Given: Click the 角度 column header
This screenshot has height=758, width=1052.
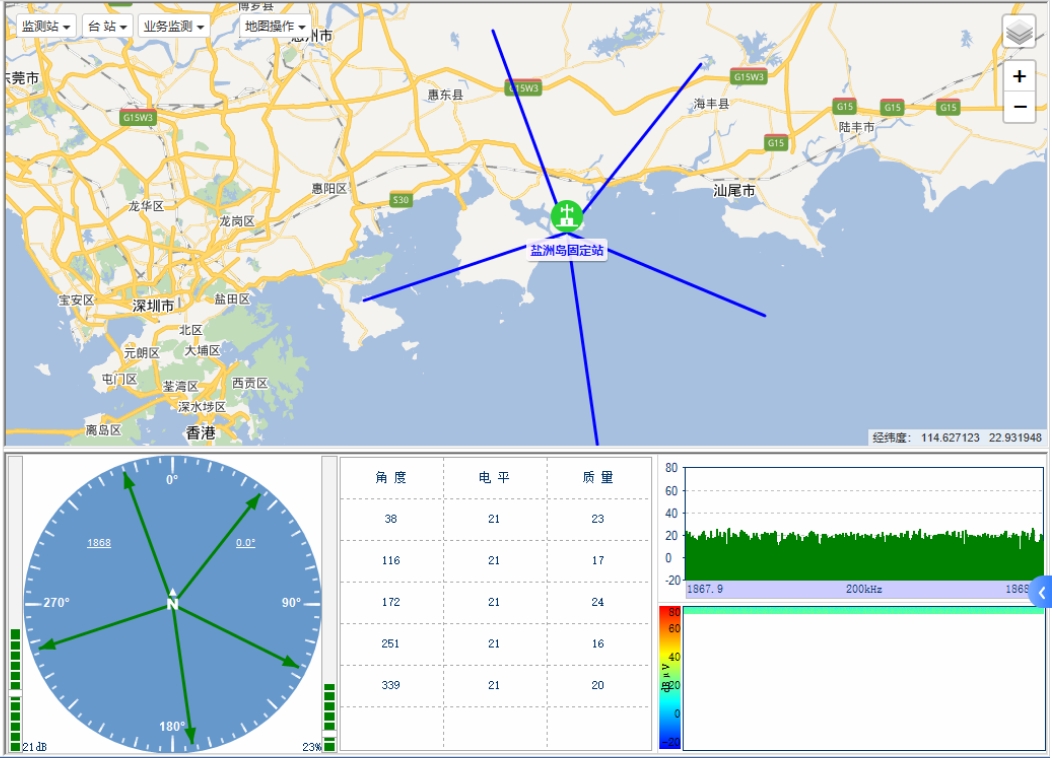Looking at the screenshot, I should [391, 478].
